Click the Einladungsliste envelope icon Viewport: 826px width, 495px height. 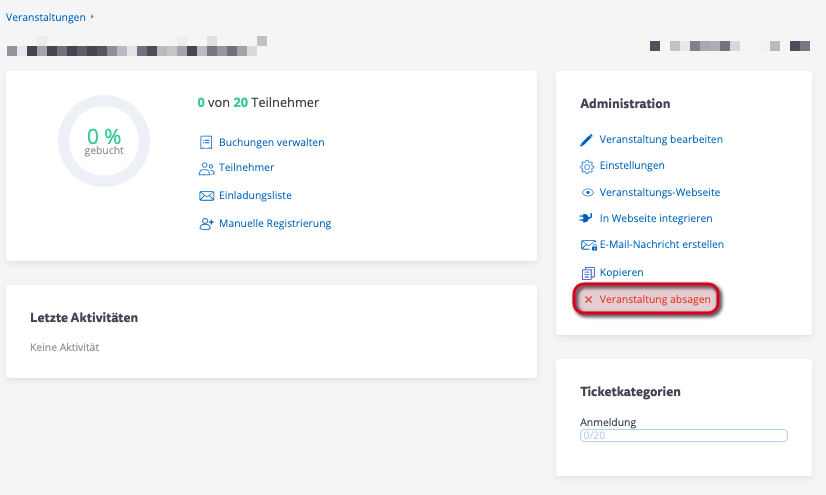(x=206, y=196)
